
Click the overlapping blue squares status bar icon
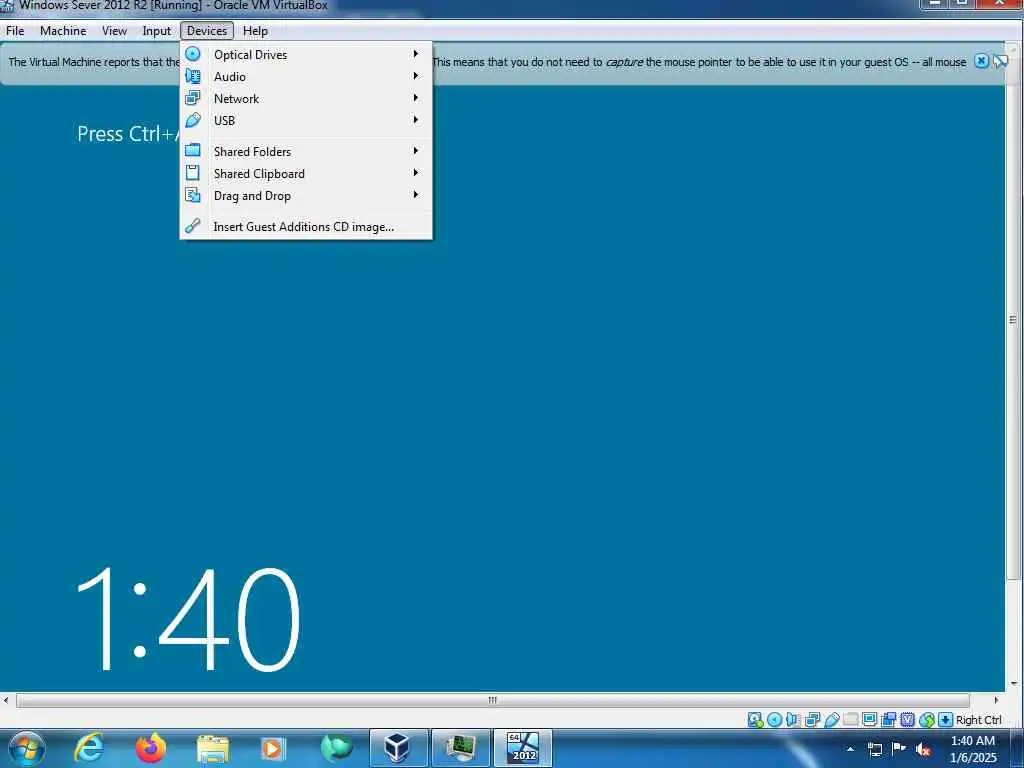click(x=888, y=720)
